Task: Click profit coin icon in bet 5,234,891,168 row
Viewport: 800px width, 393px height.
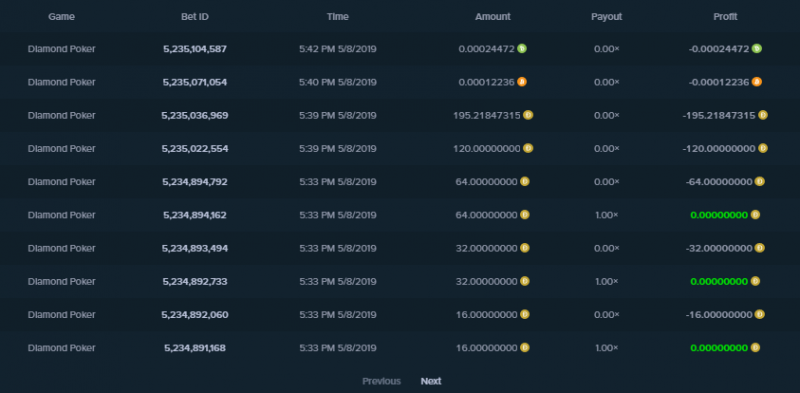Action: coord(755,347)
